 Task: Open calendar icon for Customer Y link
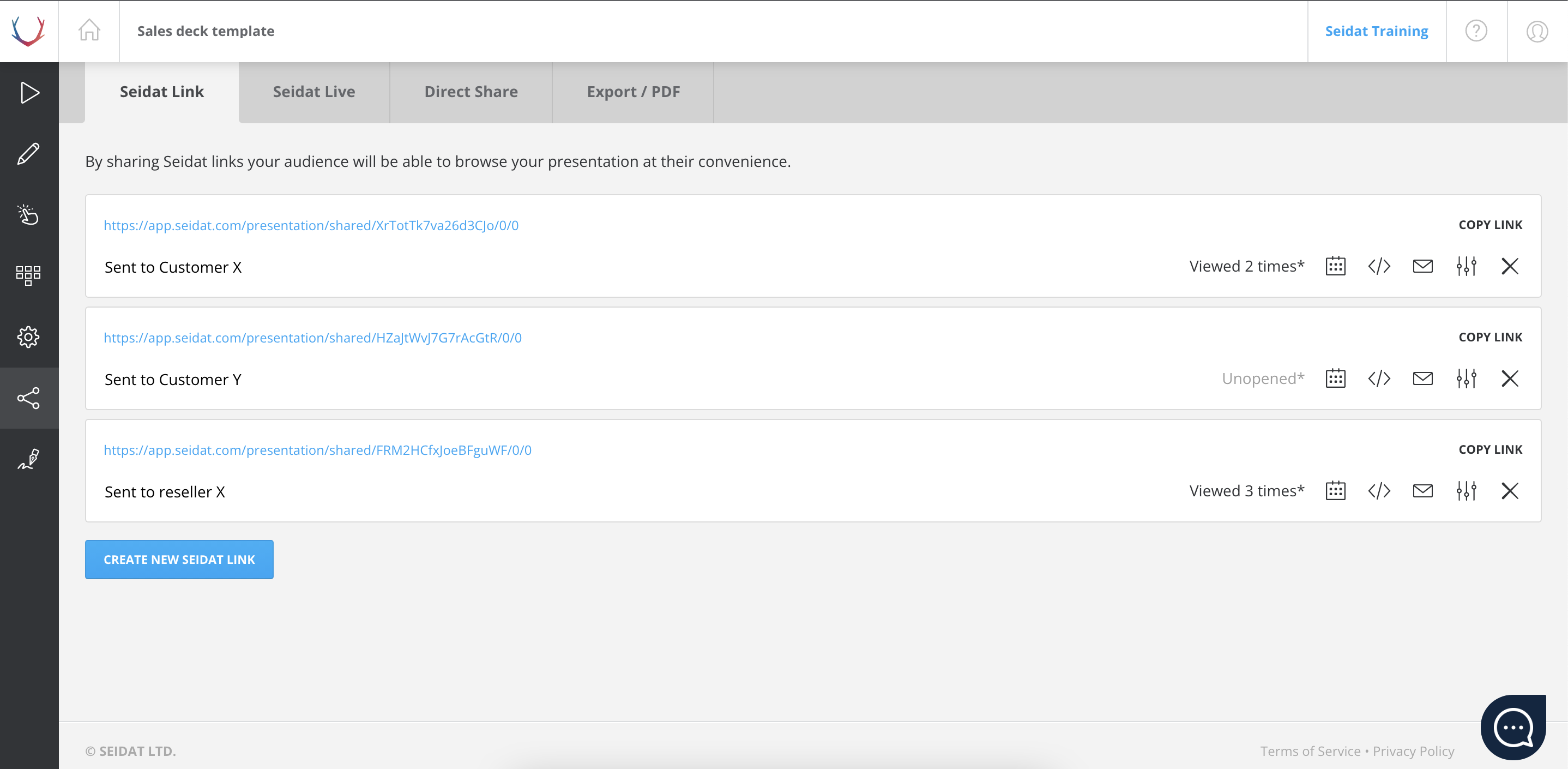coord(1336,379)
